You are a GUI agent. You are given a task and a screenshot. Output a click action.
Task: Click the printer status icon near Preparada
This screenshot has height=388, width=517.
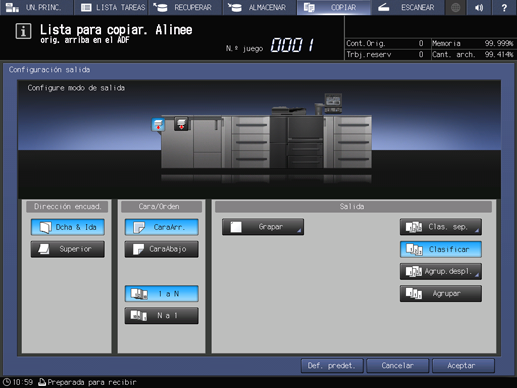pyautogui.click(x=42, y=382)
